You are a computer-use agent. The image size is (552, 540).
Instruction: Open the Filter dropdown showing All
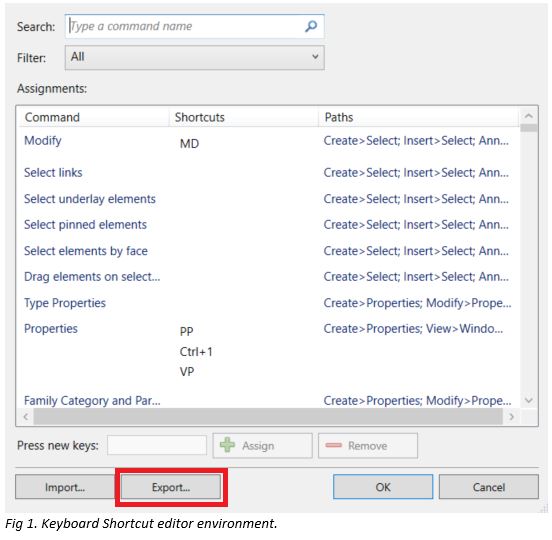[194, 57]
